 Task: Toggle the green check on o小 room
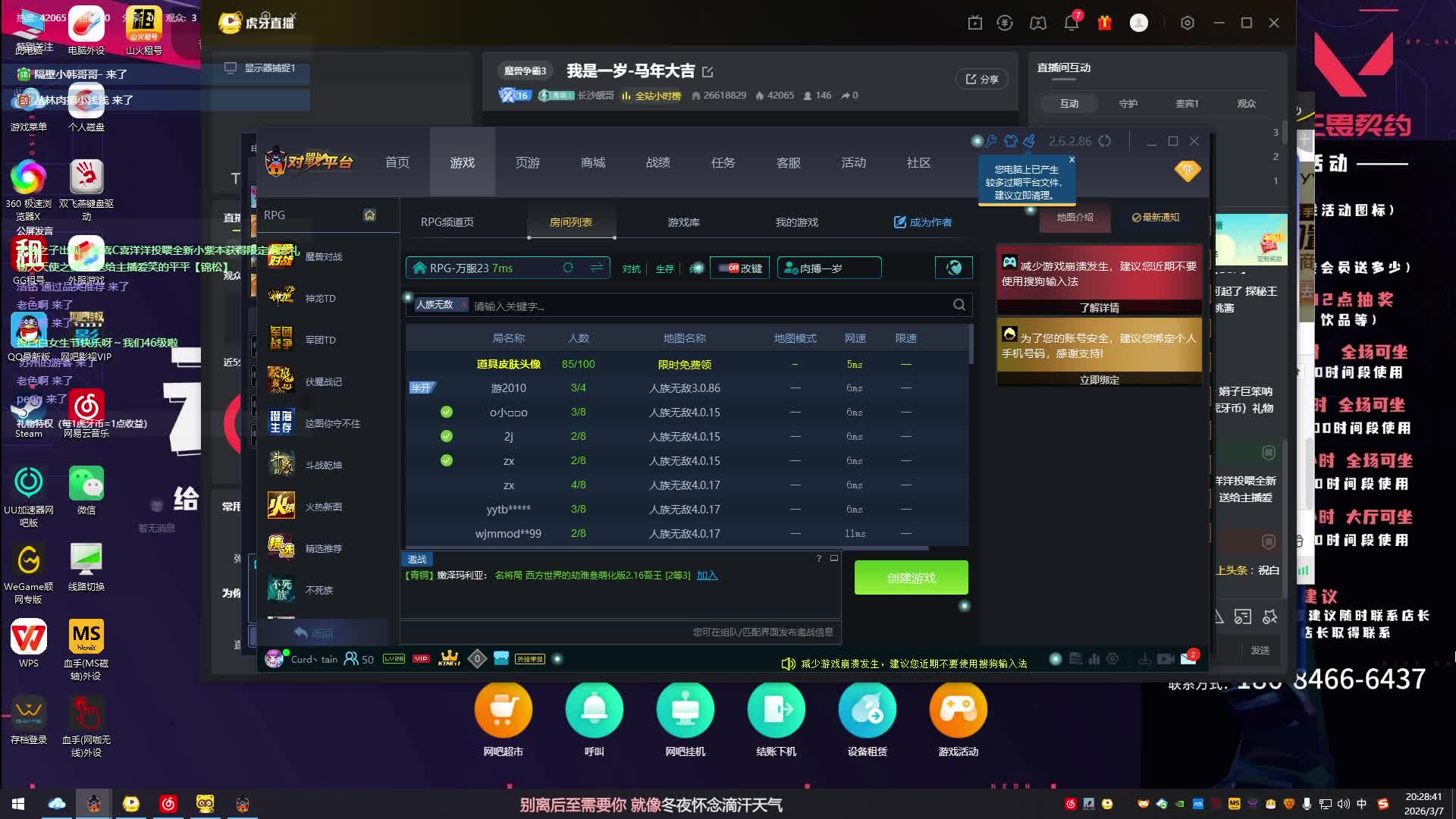pyautogui.click(x=447, y=412)
